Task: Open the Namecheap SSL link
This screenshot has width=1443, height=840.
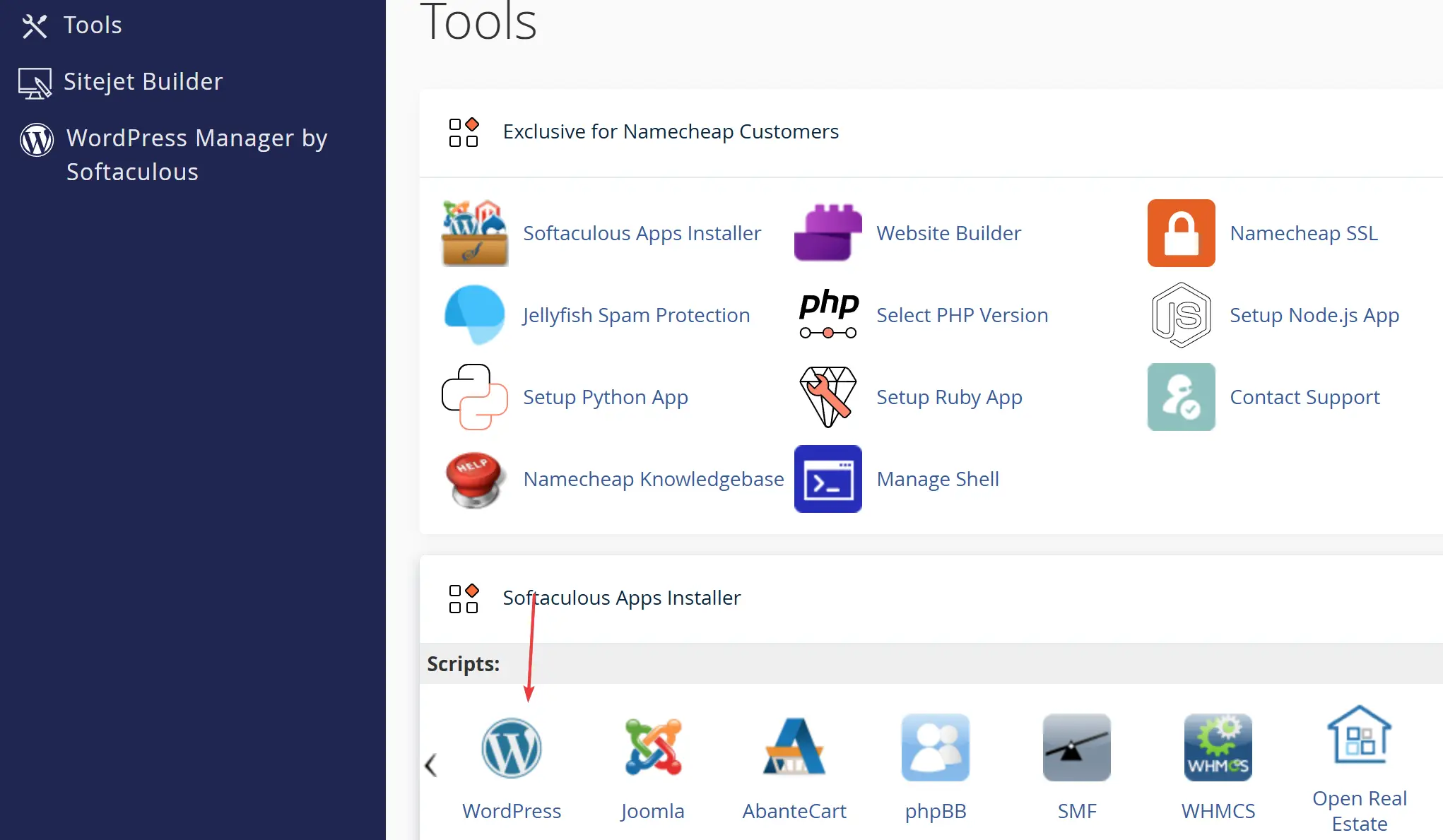Action: tap(1304, 233)
